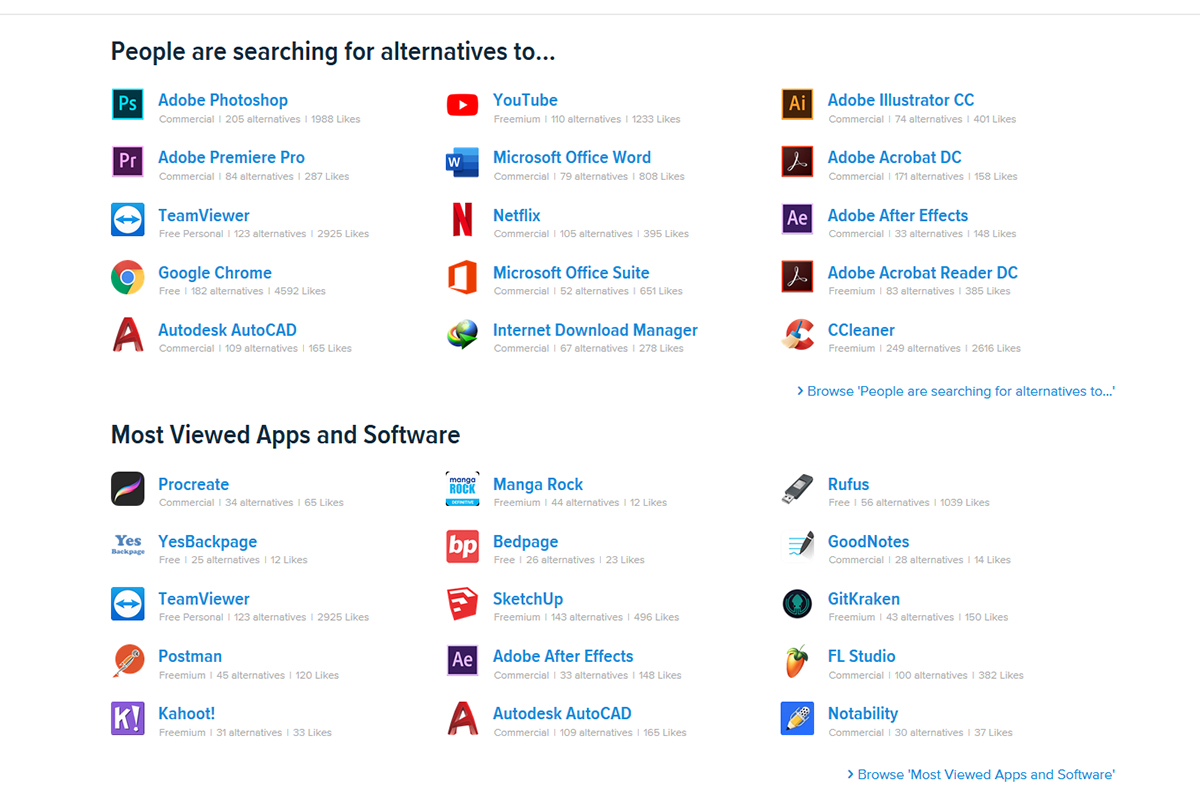Open the CCleaner link
Viewport: 1200px width, 810px height.
[x=861, y=330]
